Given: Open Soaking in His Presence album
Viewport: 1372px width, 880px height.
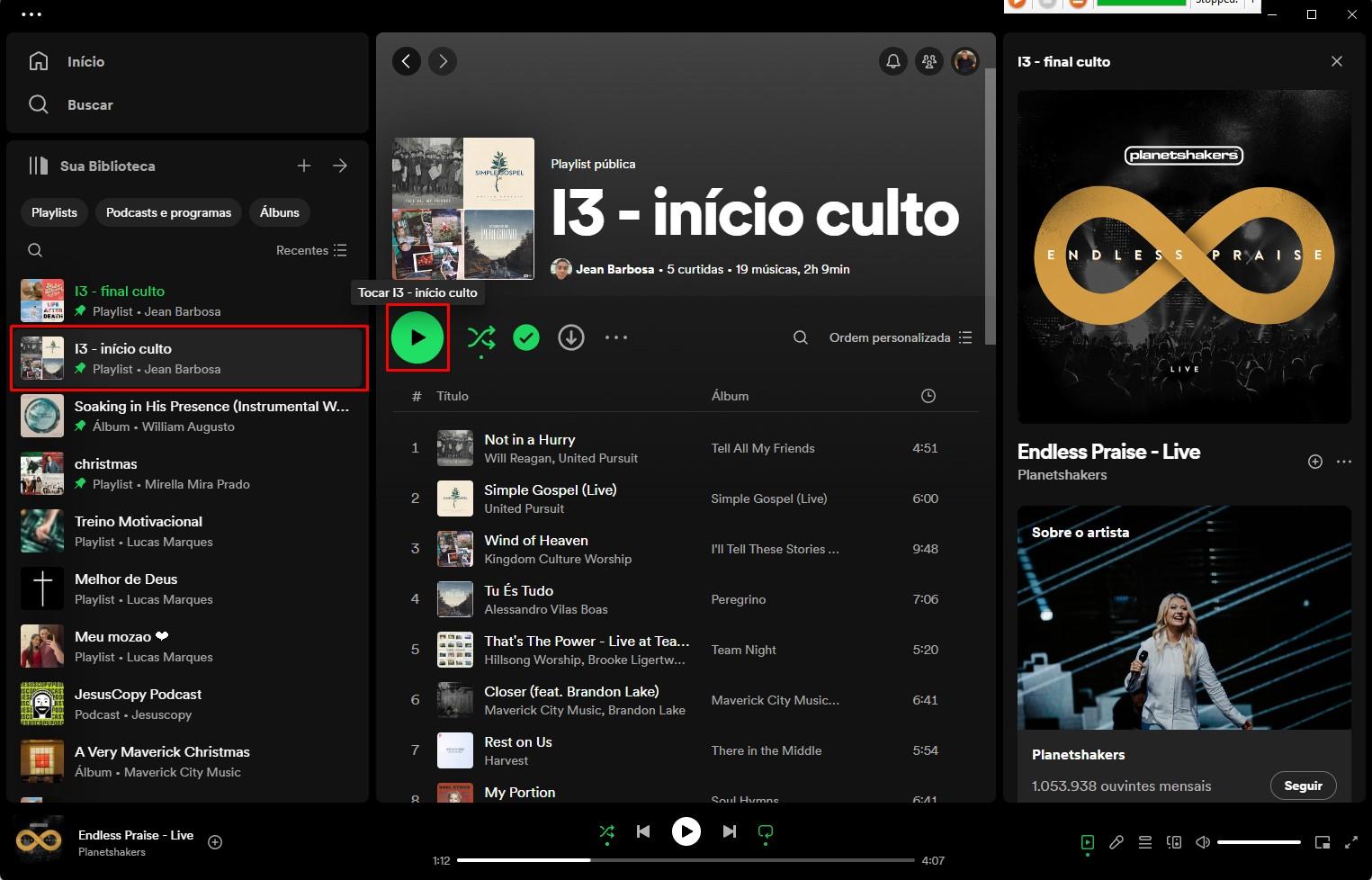Looking at the screenshot, I should (x=189, y=416).
